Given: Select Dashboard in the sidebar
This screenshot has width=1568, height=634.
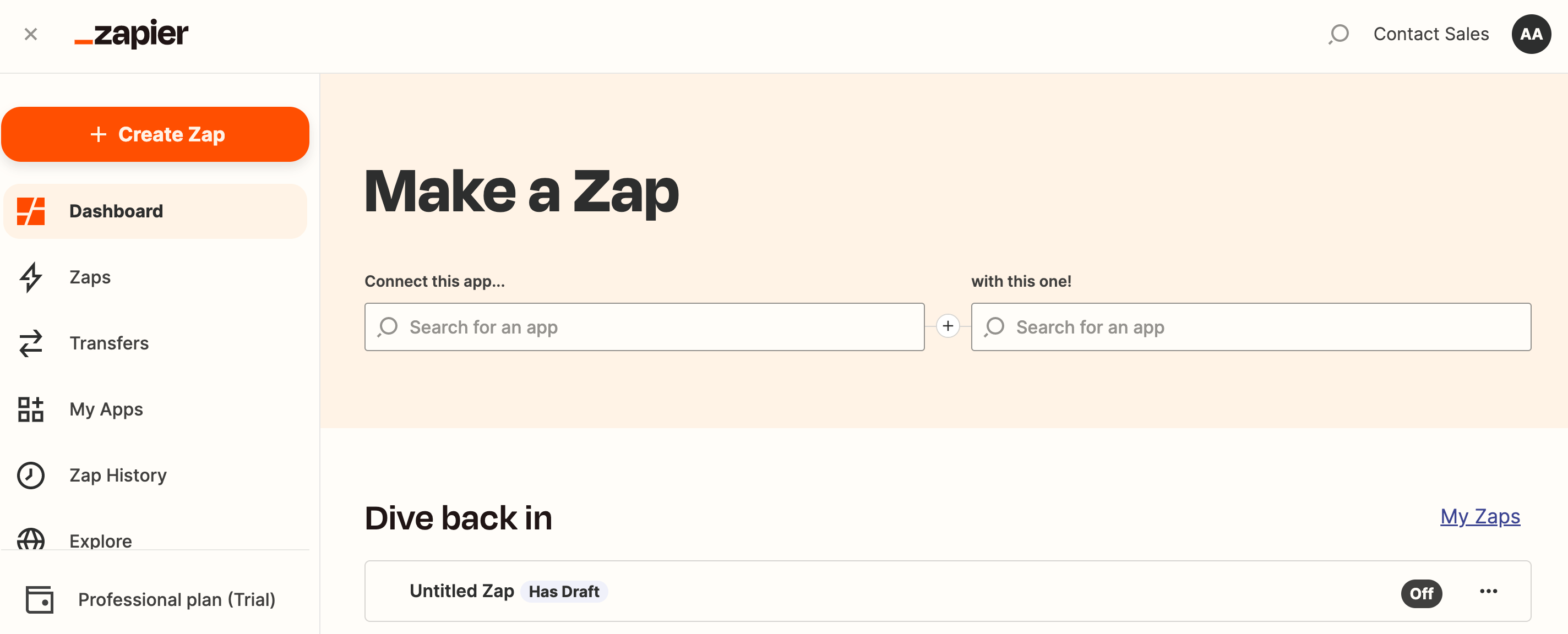Looking at the screenshot, I should [116, 211].
